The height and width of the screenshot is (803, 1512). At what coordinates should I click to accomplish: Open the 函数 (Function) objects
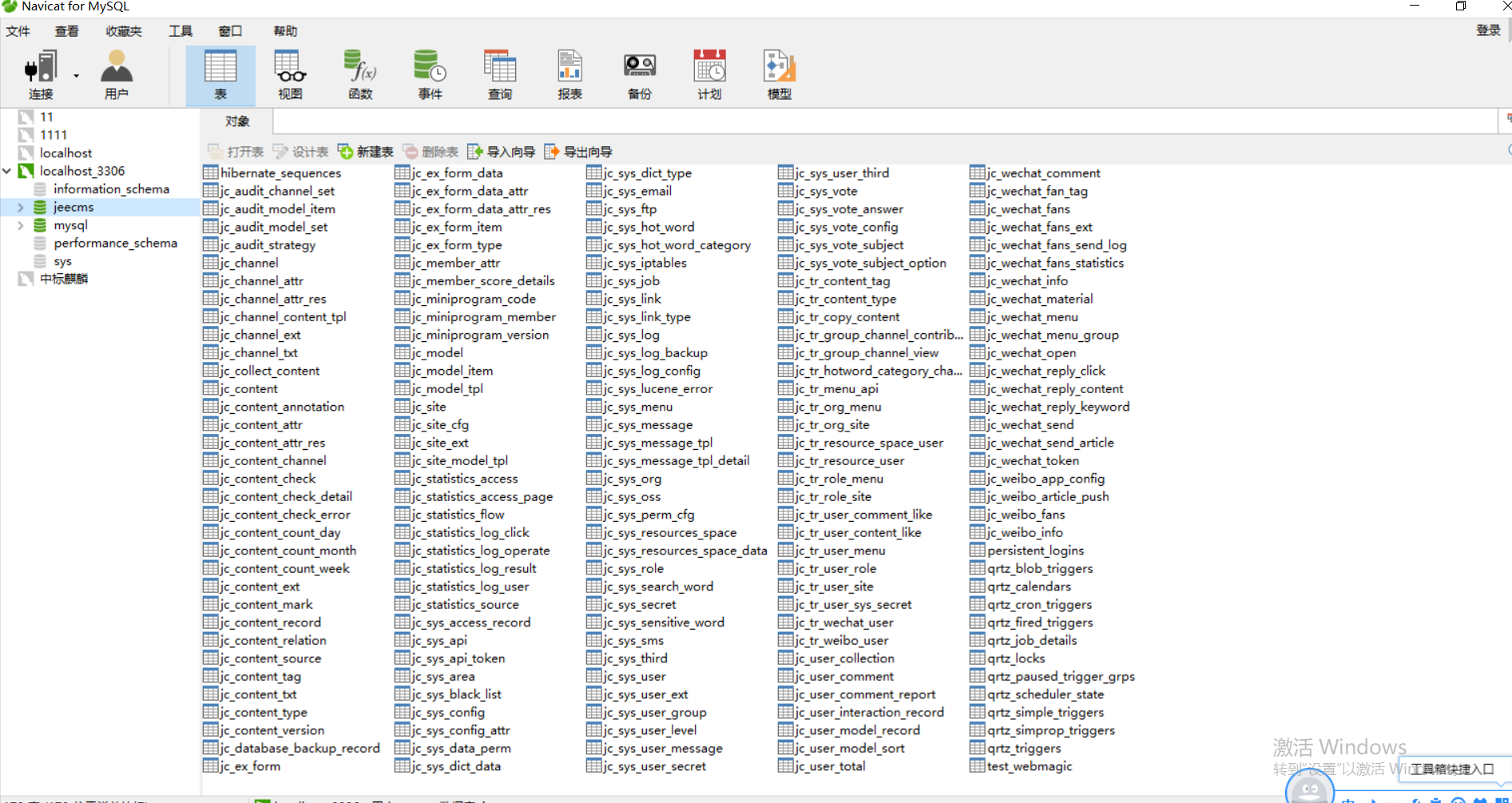coord(360,75)
